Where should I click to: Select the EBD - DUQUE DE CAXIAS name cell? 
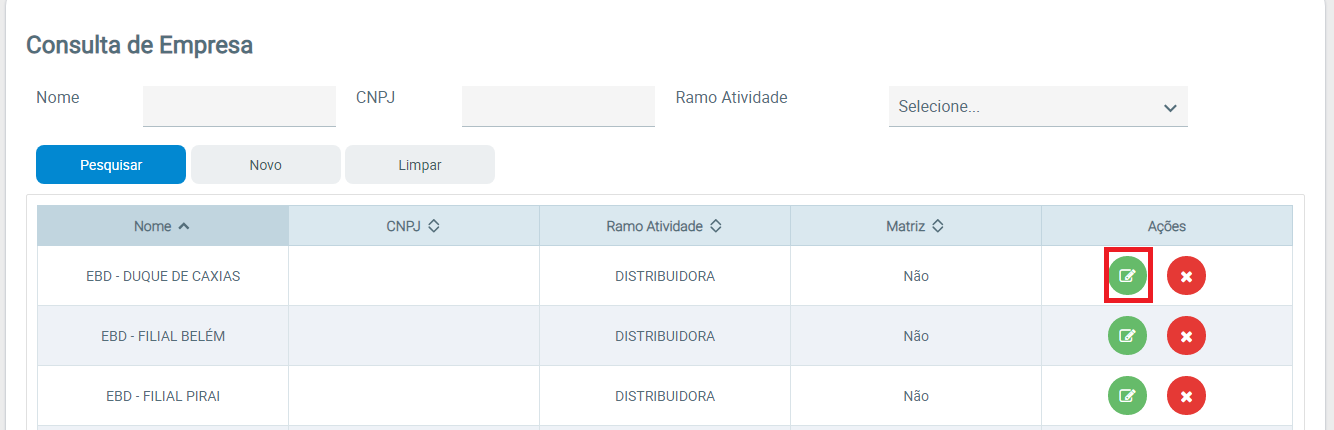(163, 276)
